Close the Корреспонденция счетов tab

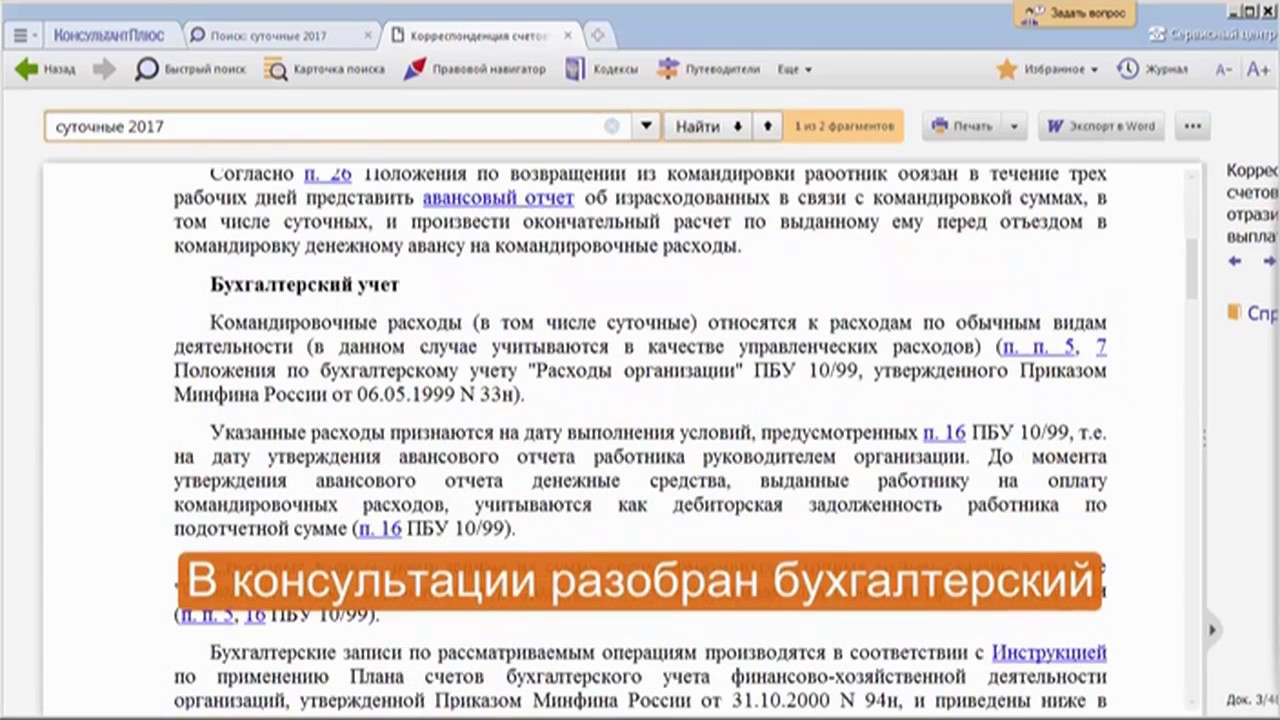567,35
